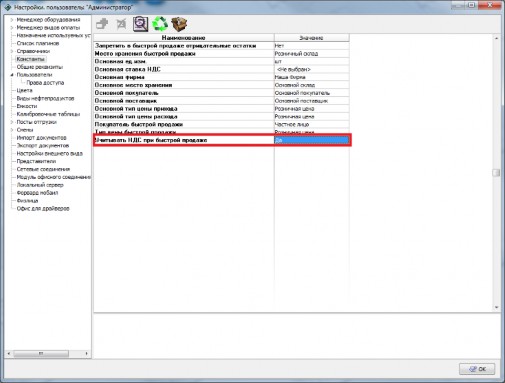Select Локальный сервер tree item

(x=40, y=185)
